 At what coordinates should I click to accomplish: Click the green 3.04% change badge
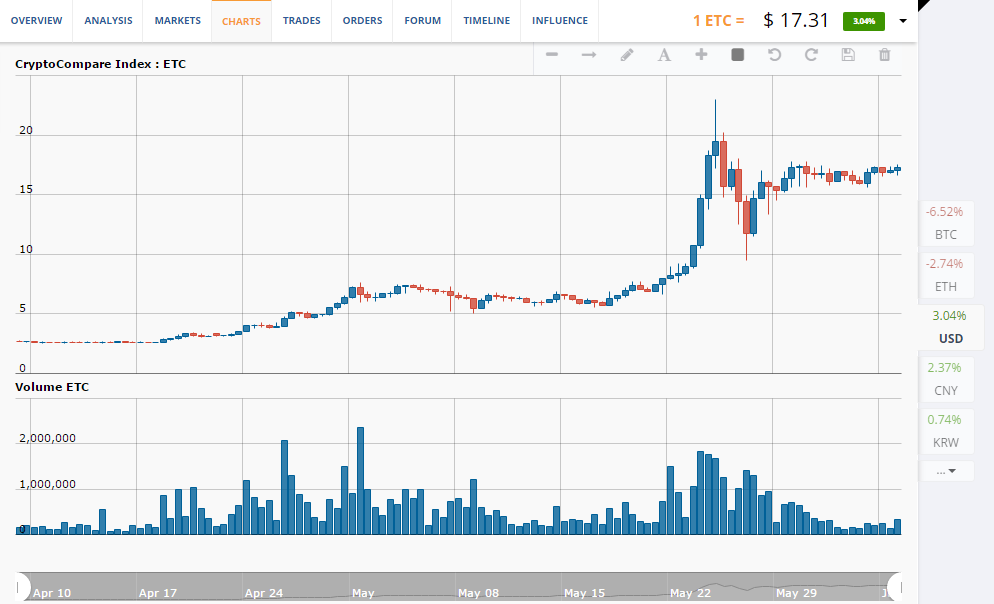tap(864, 21)
